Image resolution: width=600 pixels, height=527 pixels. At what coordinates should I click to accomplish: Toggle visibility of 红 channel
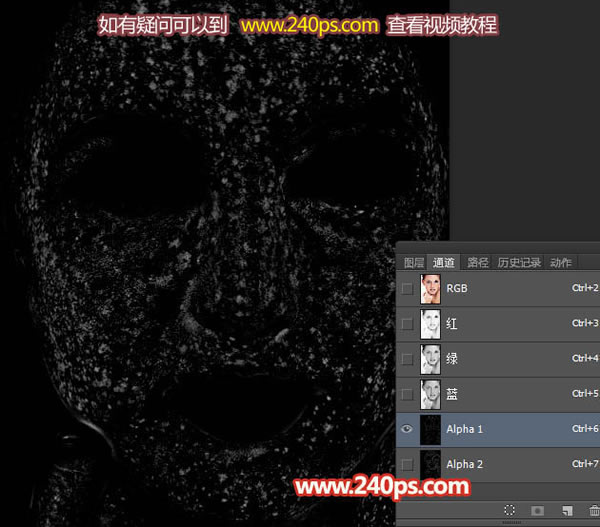[406, 324]
